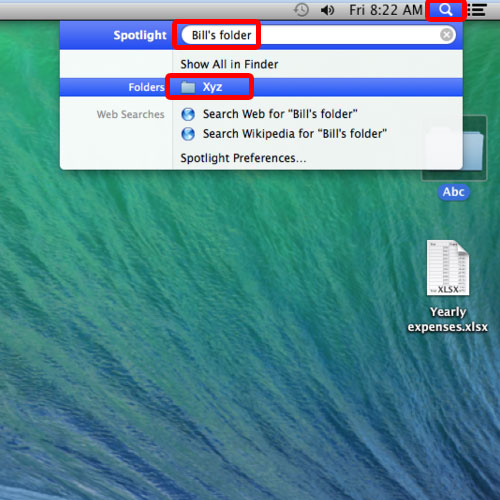500x500 pixels.
Task: Open Notification Center list icon
Action: (x=477, y=10)
